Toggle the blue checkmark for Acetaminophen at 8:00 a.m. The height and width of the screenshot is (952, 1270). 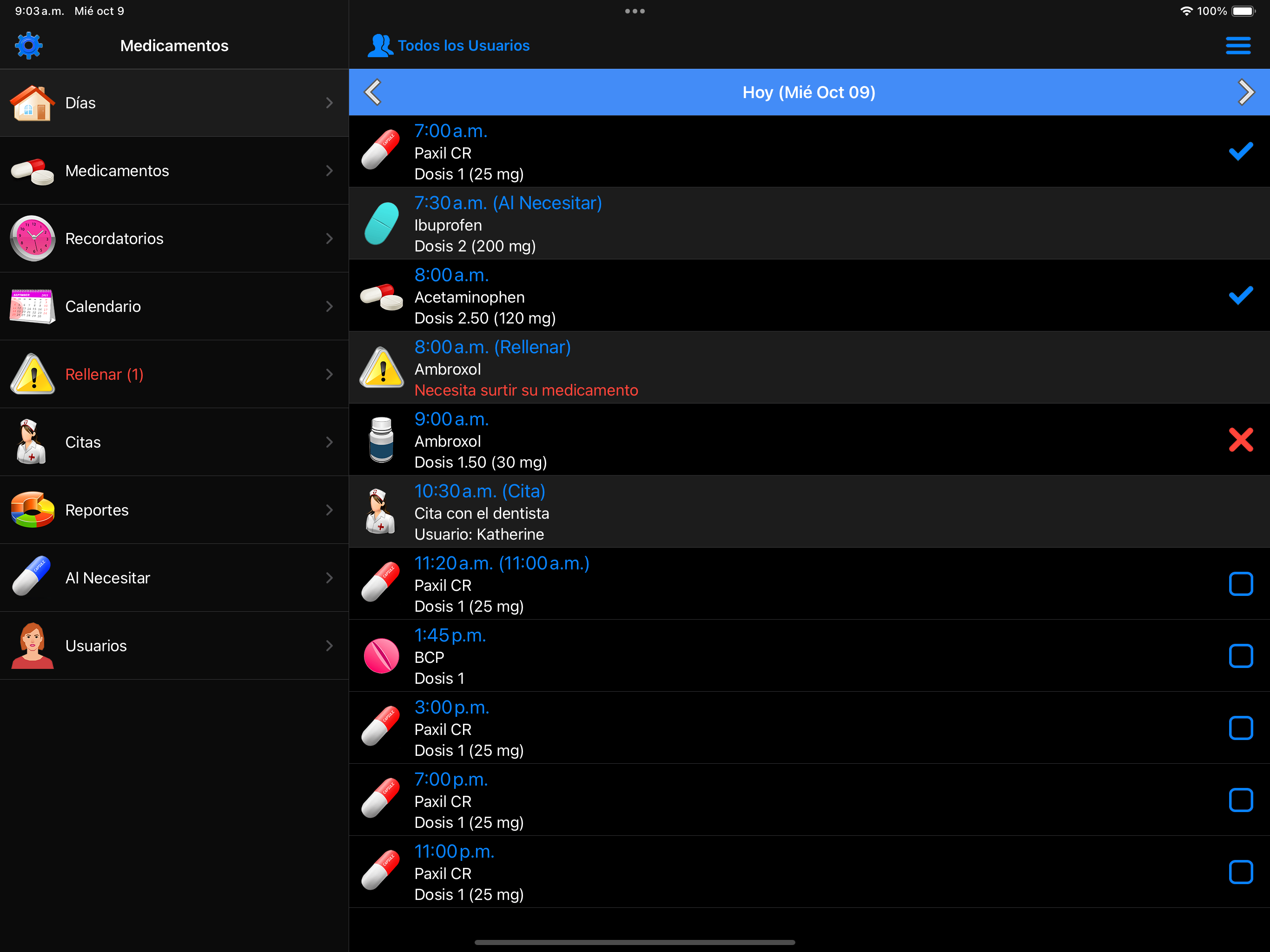pos(1241,296)
